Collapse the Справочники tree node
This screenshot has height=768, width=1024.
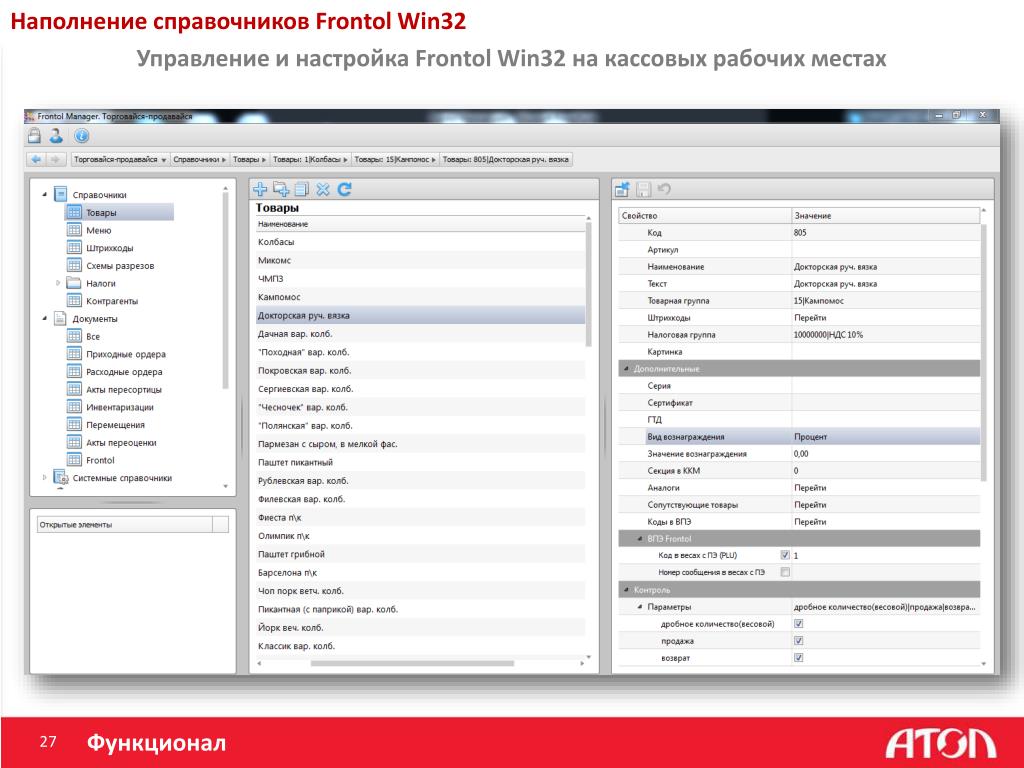point(44,195)
